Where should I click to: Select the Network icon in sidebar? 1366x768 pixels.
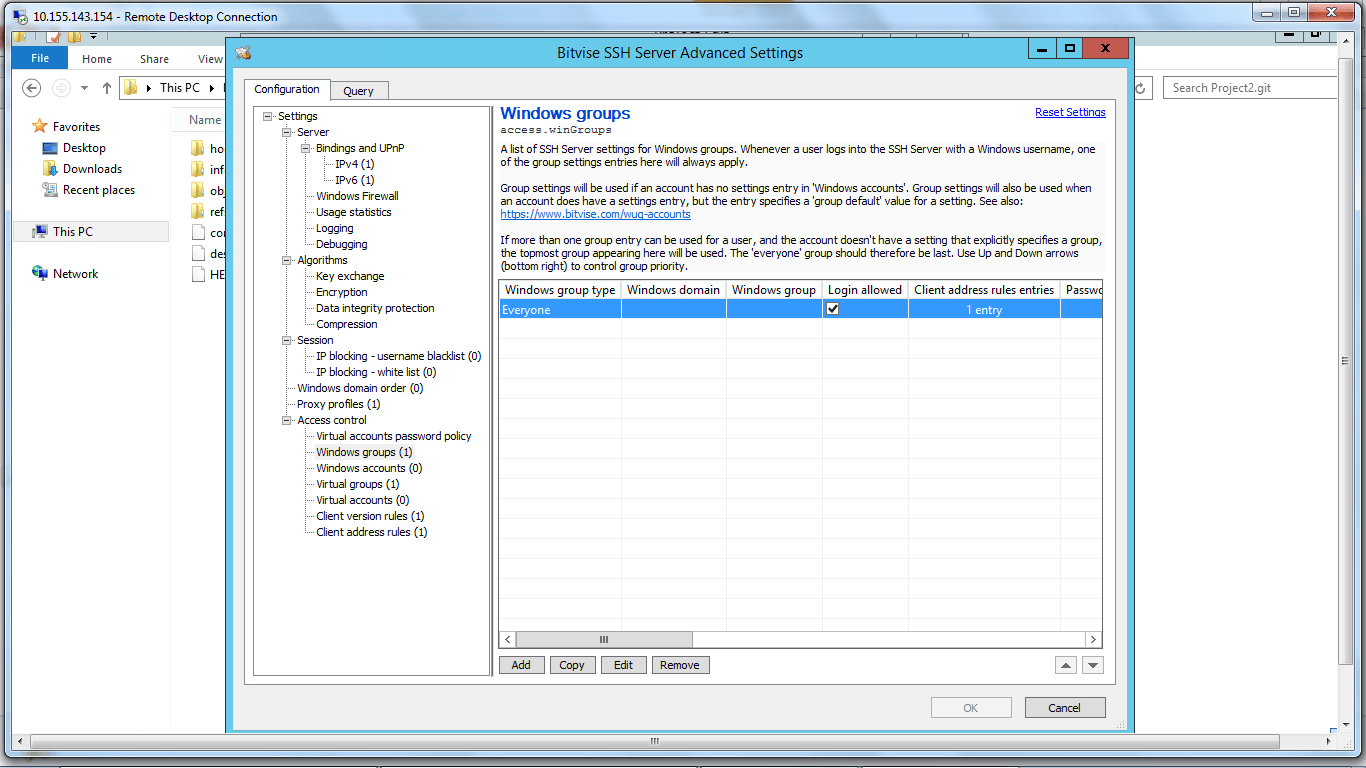tap(40, 274)
